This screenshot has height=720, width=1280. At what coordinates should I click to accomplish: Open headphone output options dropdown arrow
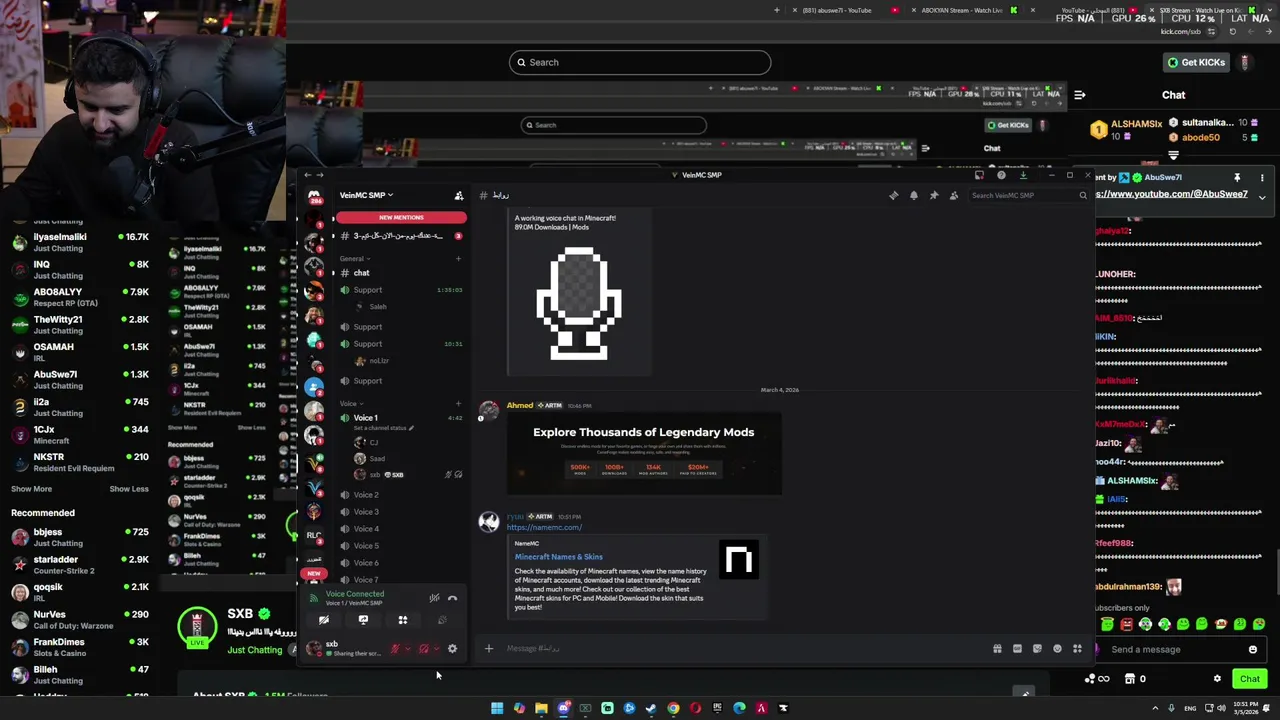point(435,649)
